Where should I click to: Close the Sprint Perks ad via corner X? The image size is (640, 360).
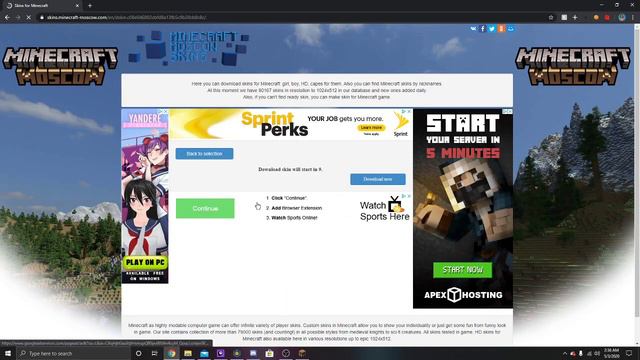point(409,111)
